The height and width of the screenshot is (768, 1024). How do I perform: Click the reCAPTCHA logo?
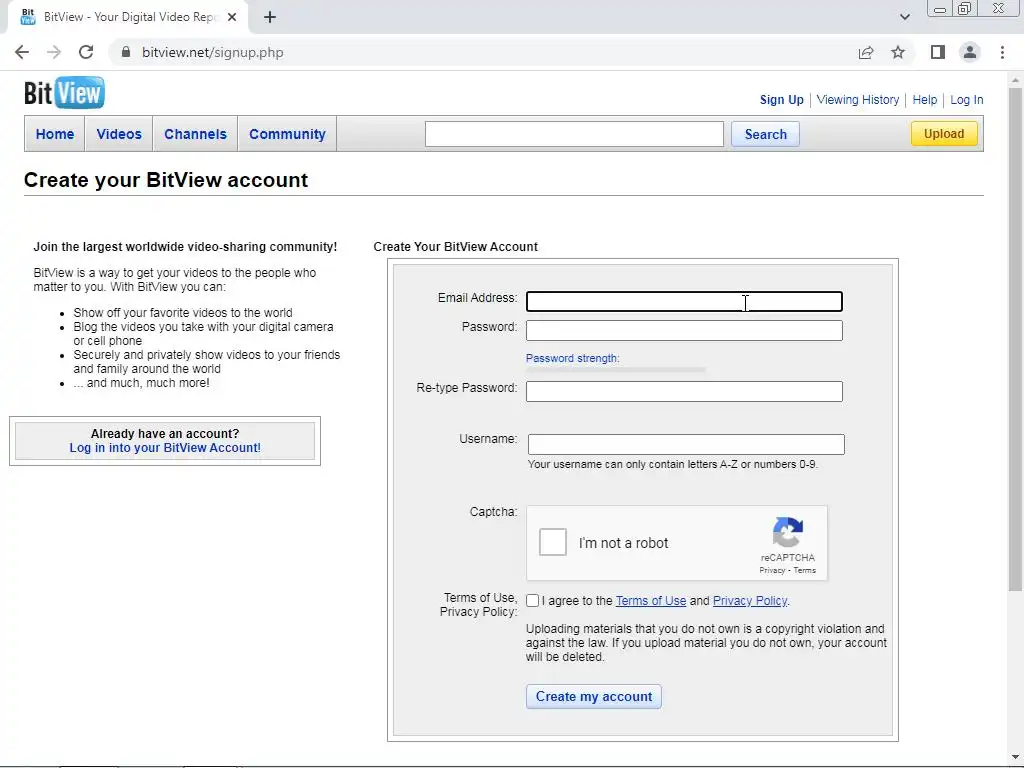coord(788,532)
